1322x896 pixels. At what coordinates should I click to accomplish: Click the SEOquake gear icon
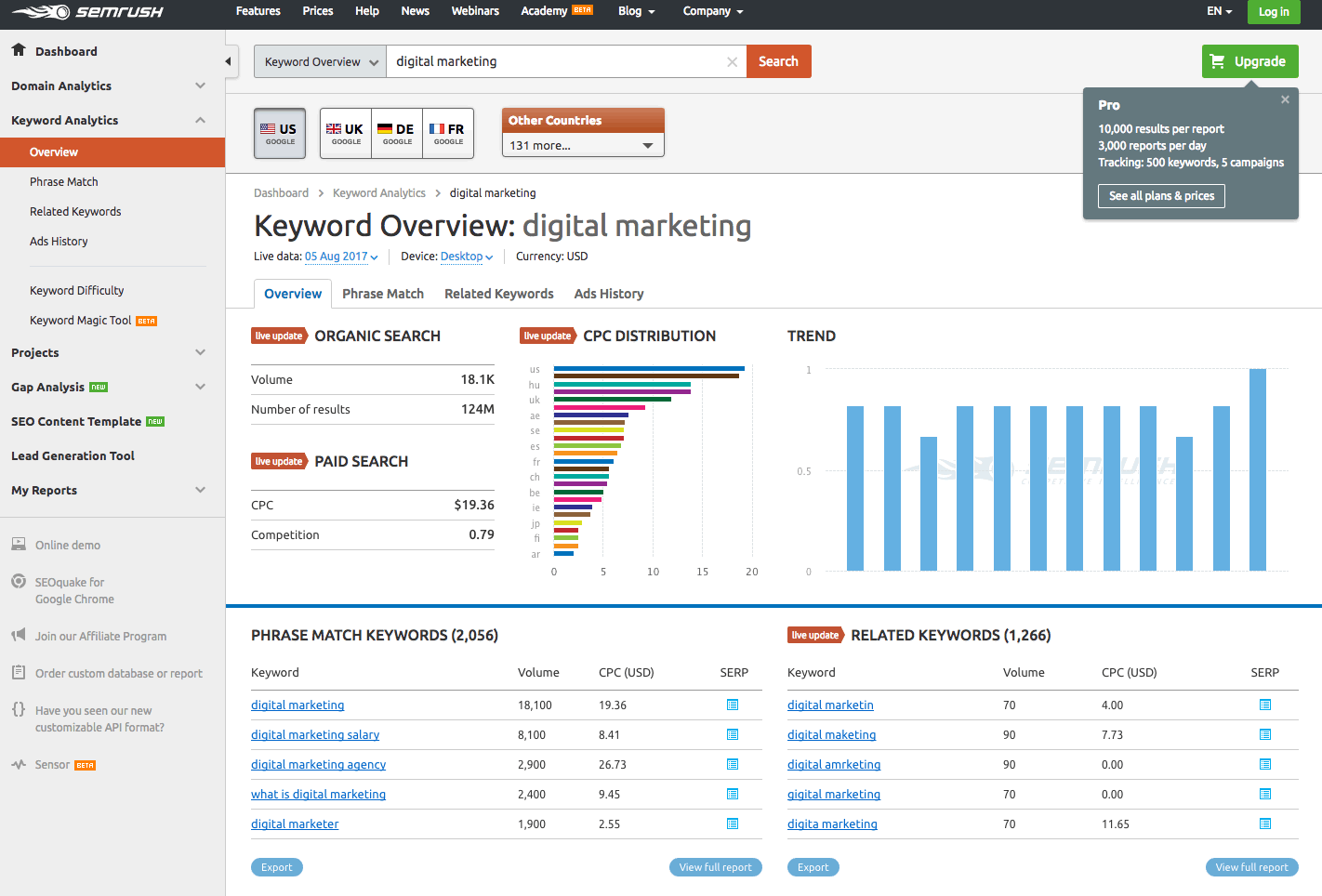click(19, 582)
